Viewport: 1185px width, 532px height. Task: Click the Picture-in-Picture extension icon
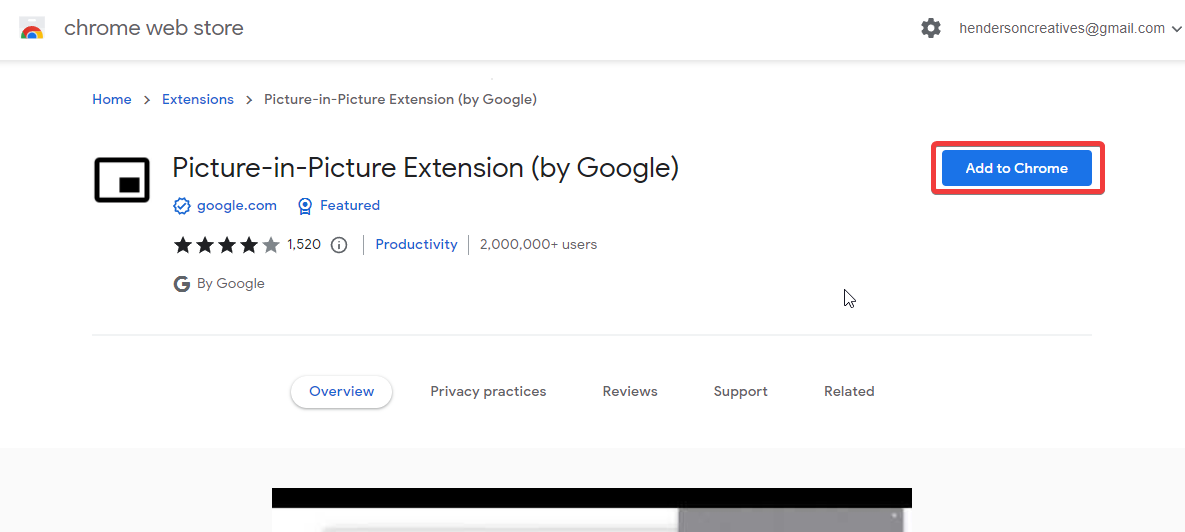[122, 180]
